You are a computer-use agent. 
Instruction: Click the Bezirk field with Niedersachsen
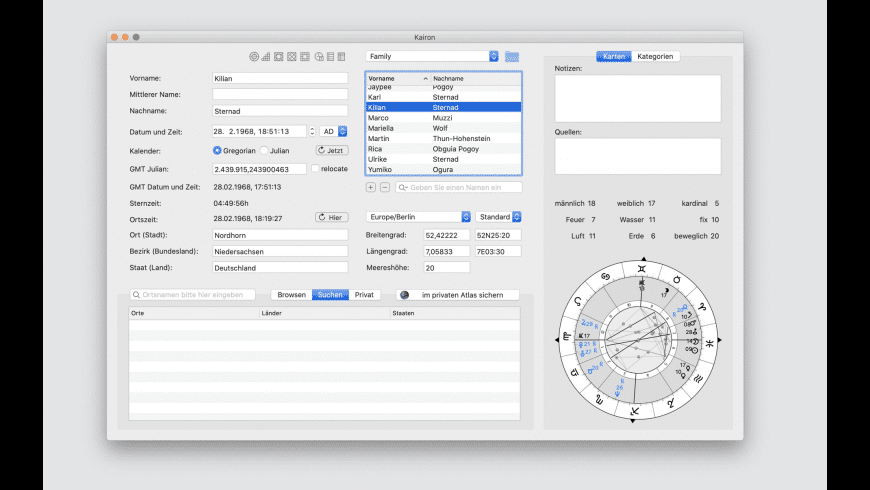pyautogui.click(x=280, y=251)
